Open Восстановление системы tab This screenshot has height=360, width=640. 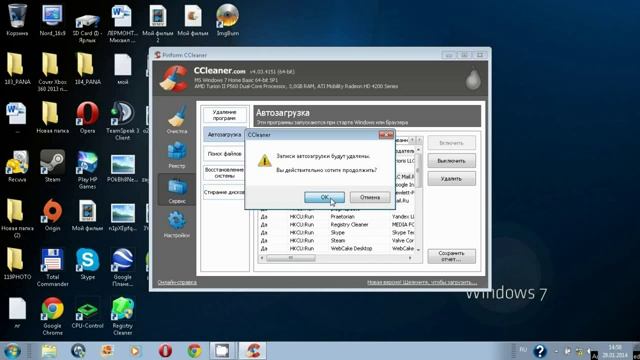(x=224, y=173)
